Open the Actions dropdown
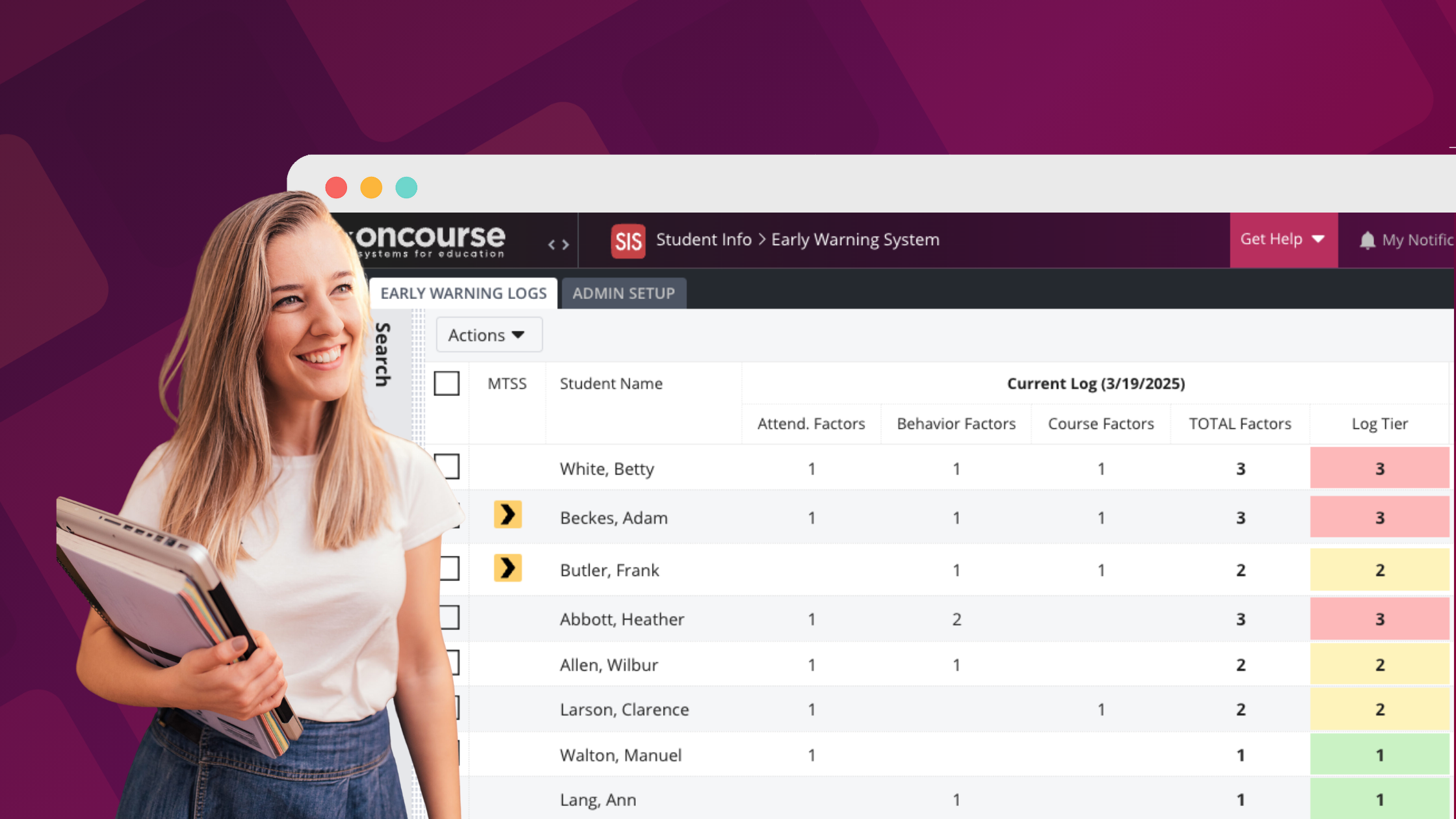 pyautogui.click(x=489, y=335)
